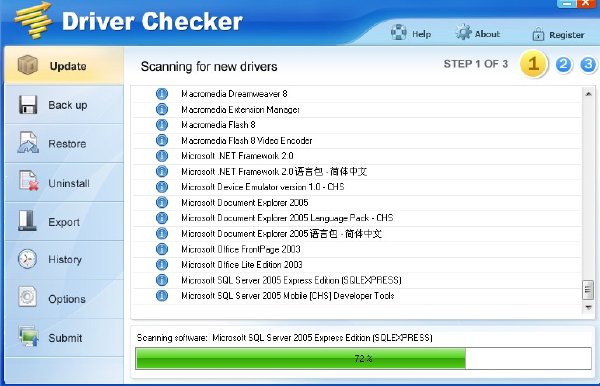Click the Register padlock icon
600x386 pixels.
538,34
